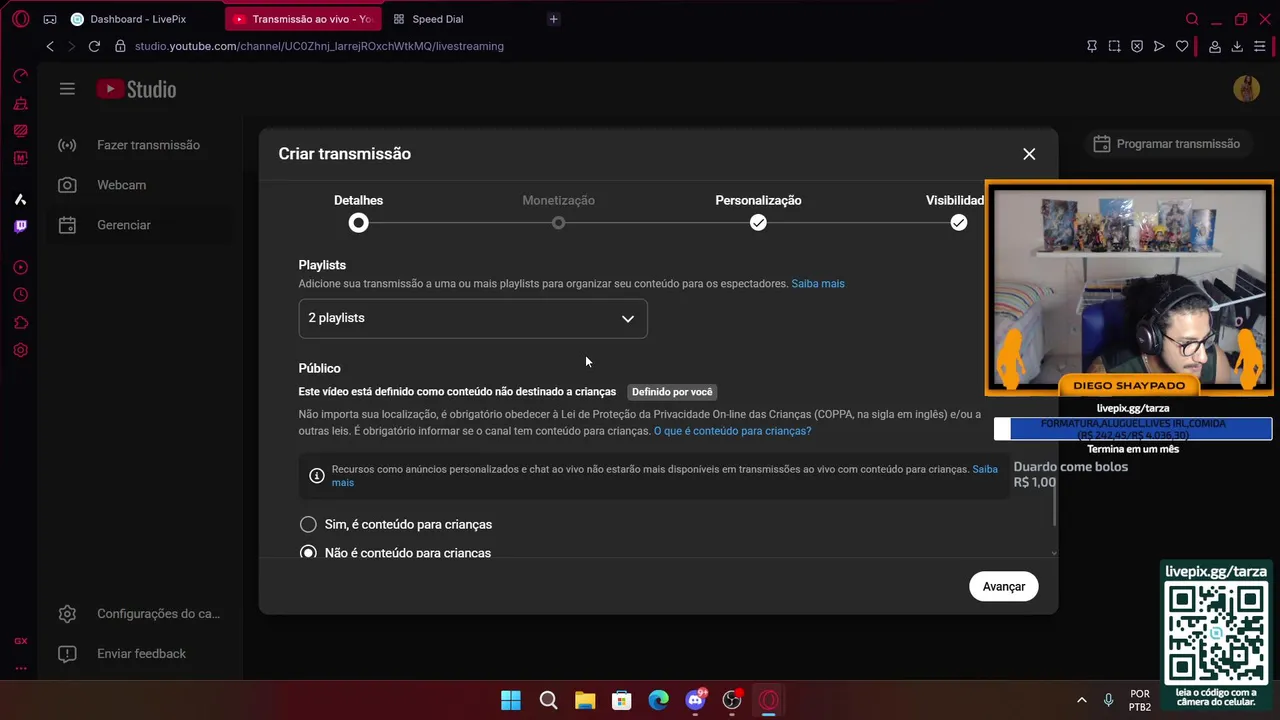Open GX Control speedometer sidebar icon

coord(20,76)
